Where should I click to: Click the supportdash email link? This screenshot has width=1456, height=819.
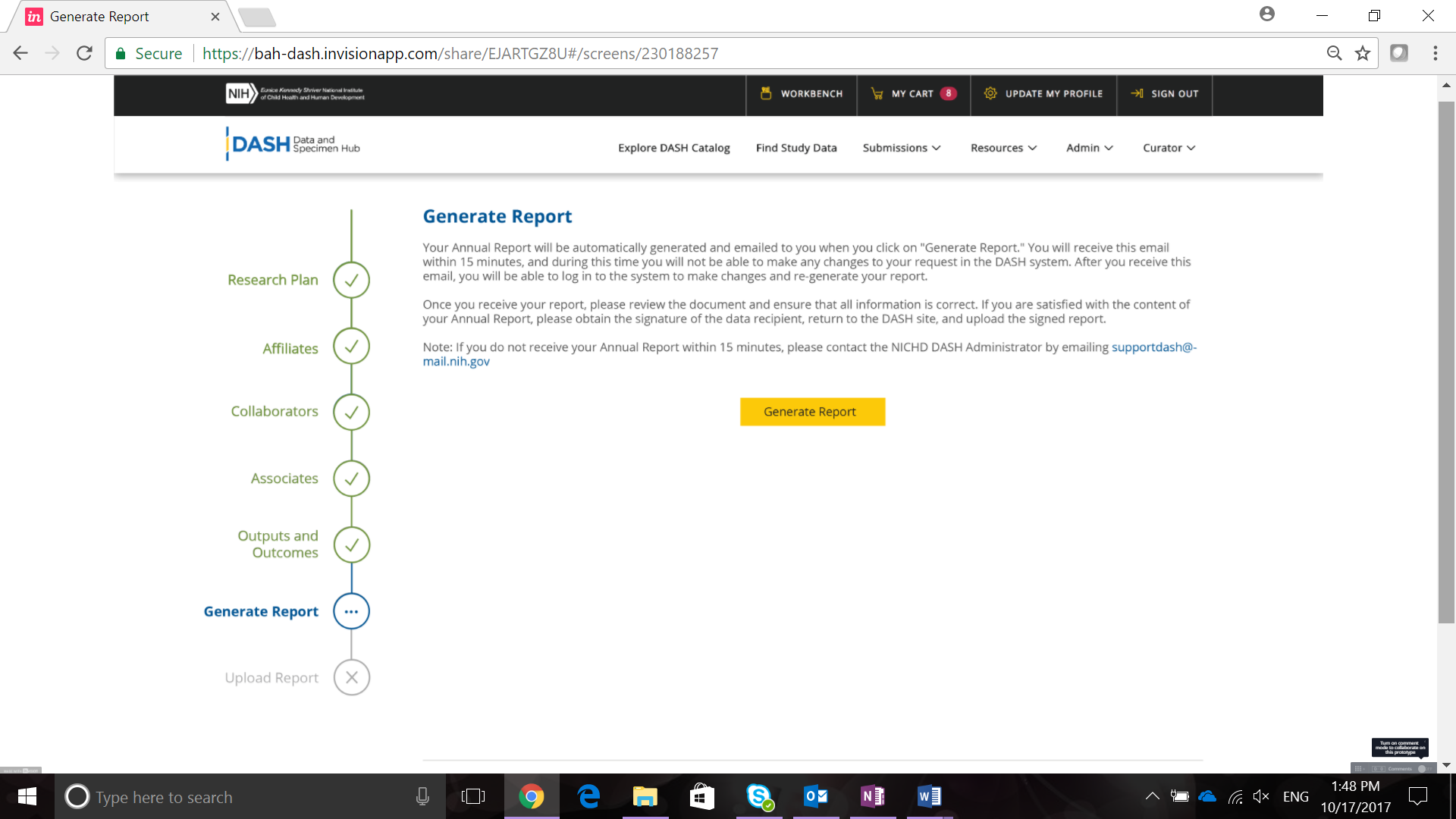coord(1153,347)
